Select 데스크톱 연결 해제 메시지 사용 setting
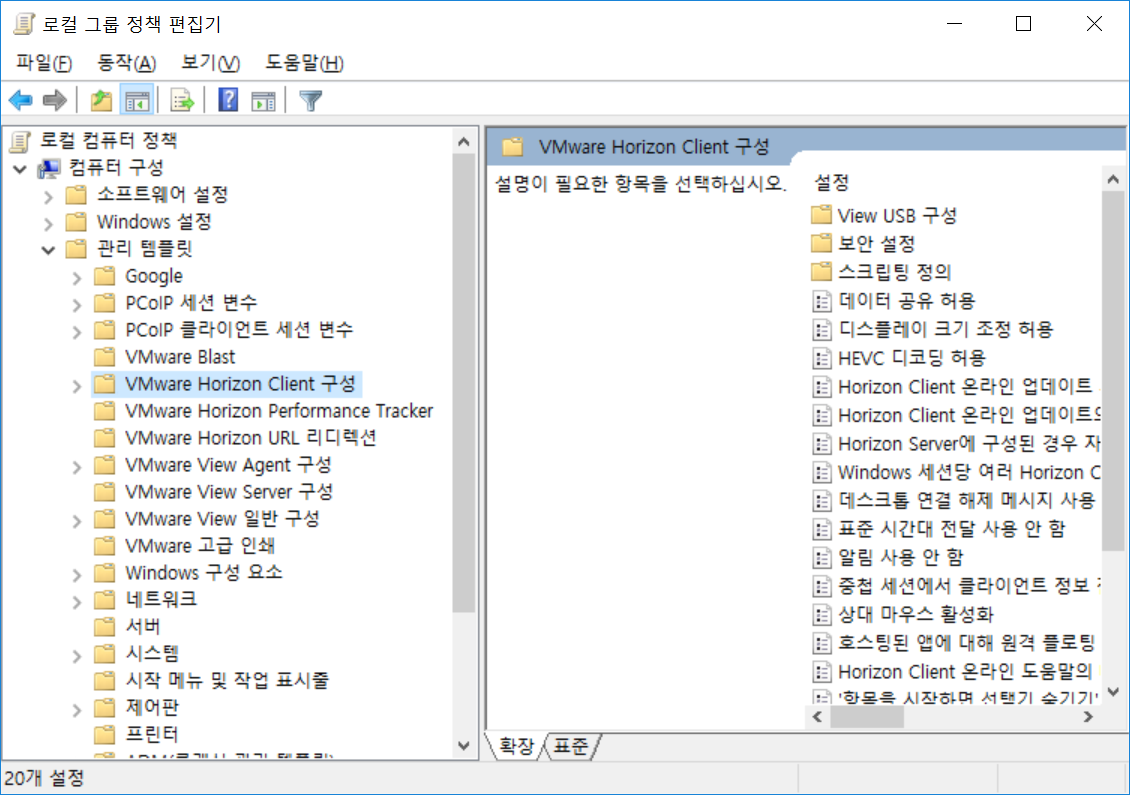The height and width of the screenshot is (795, 1130). point(954,500)
